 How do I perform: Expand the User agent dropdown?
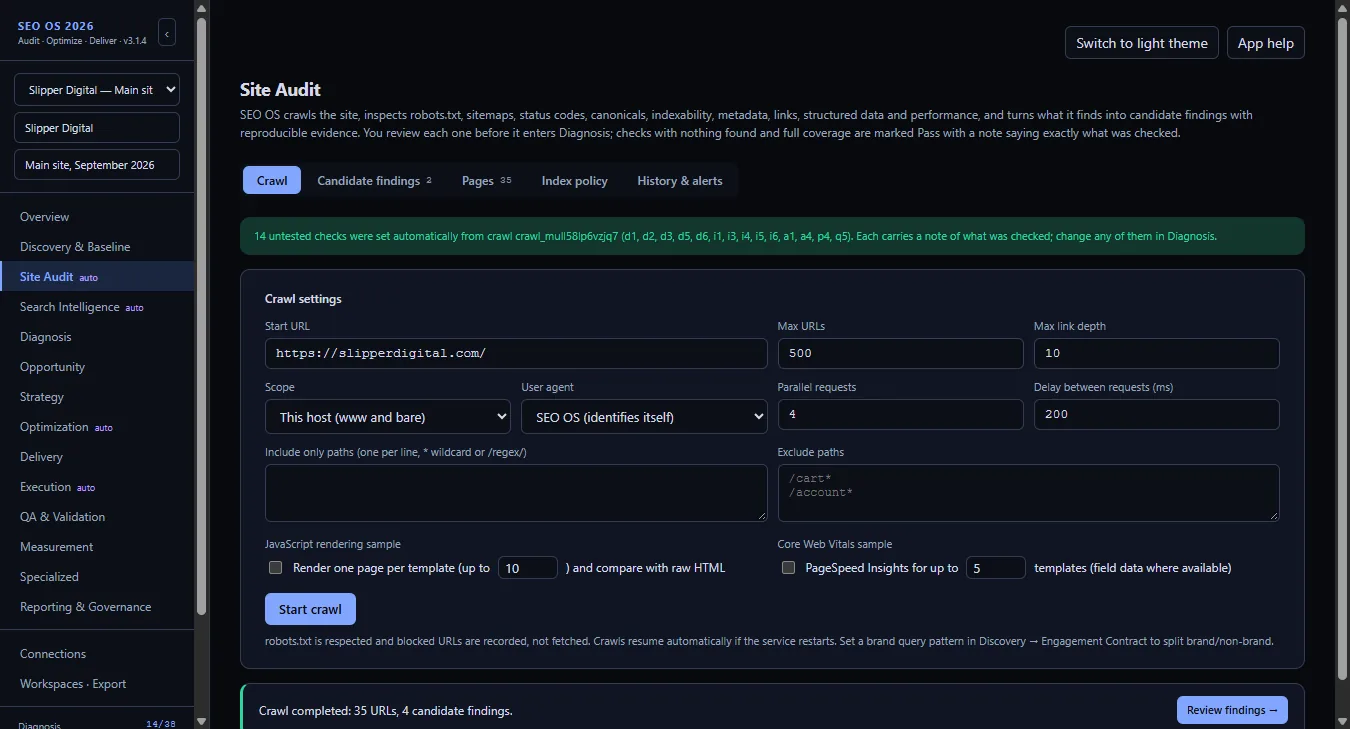[x=644, y=416]
